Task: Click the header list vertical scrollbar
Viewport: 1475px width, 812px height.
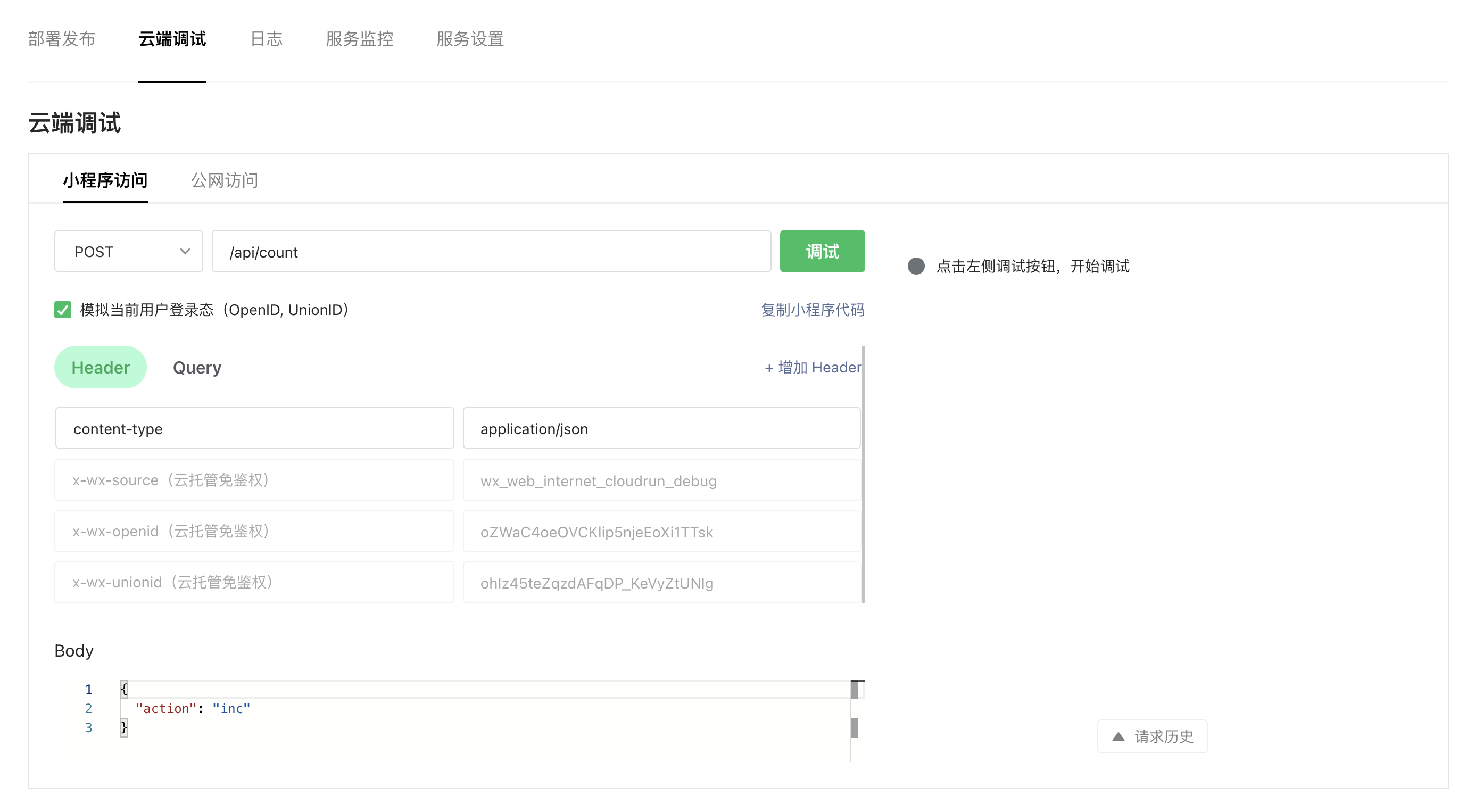Action: click(x=863, y=474)
